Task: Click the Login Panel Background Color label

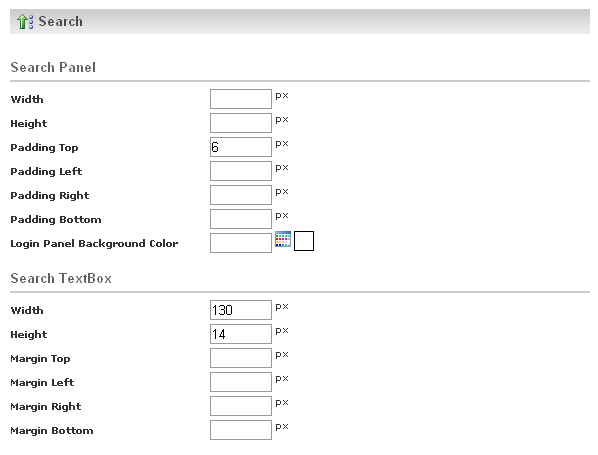Action: coord(94,244)
